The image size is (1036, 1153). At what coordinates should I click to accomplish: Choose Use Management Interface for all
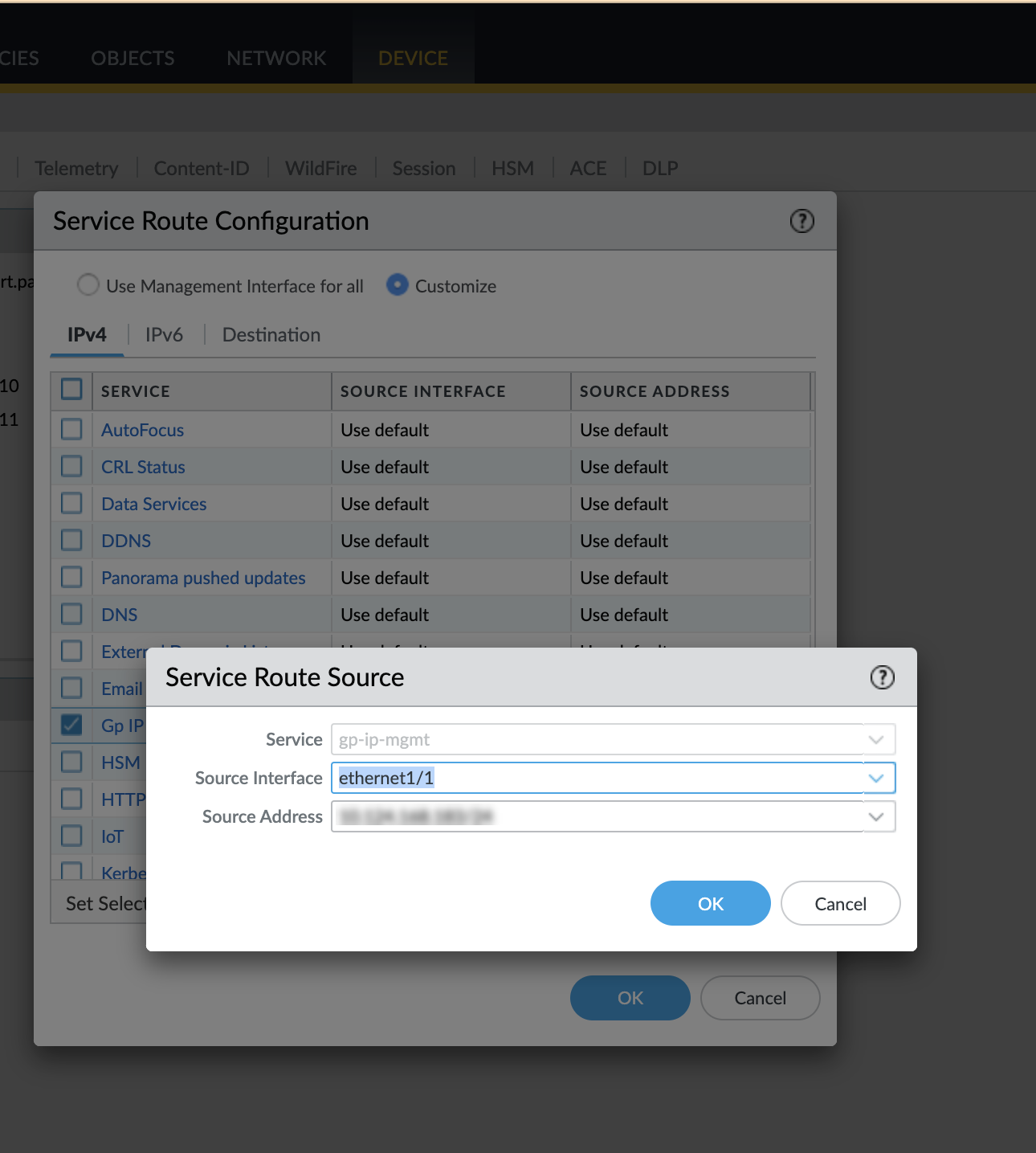(x=88, y=284)
